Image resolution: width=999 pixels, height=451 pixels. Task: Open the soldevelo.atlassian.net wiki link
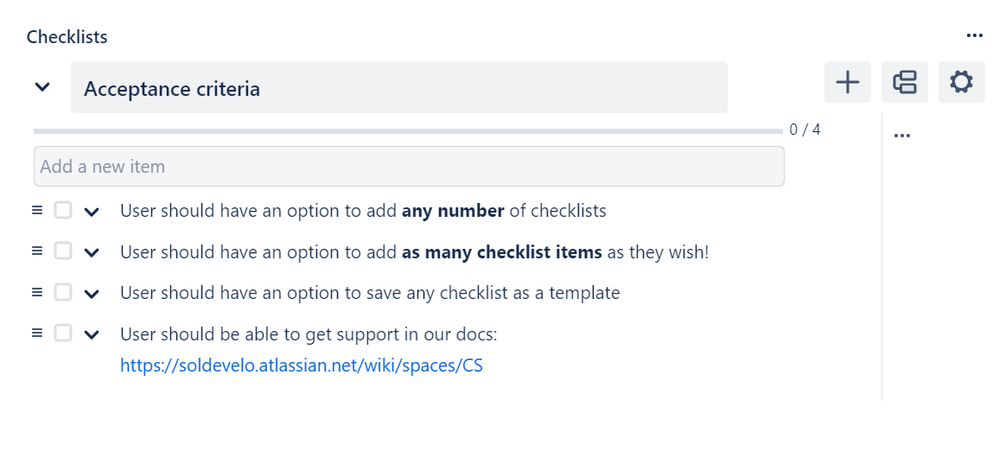301,366
